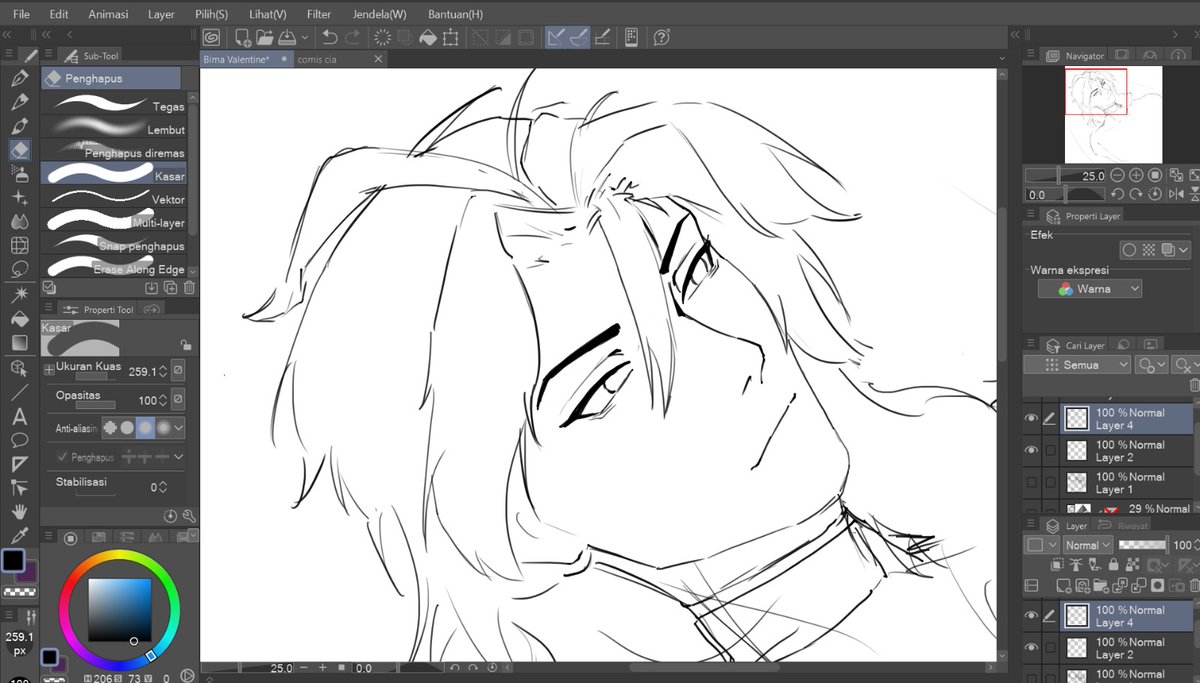1200x683 pixels.
Task: Click the Navigator canvas thumbnail
Action: pos(1113,114)
